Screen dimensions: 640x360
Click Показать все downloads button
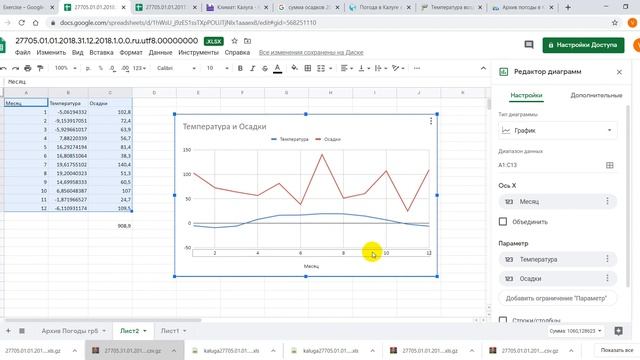point(616,350)
